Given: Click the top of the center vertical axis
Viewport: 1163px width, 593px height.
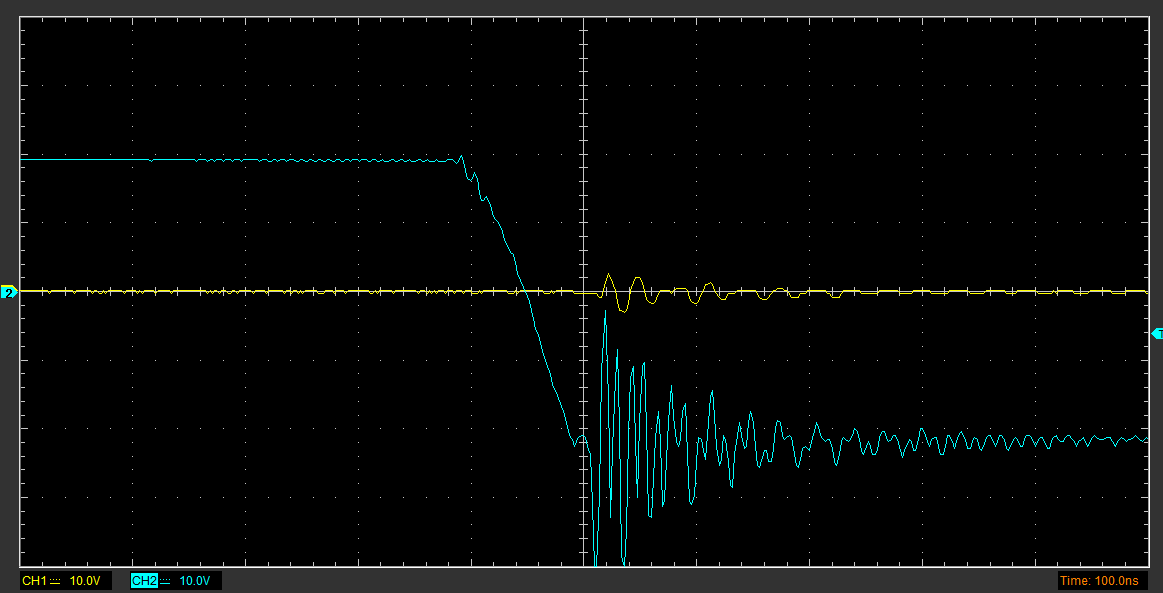Looking at the screenshot, I should [x=583, y=22].
